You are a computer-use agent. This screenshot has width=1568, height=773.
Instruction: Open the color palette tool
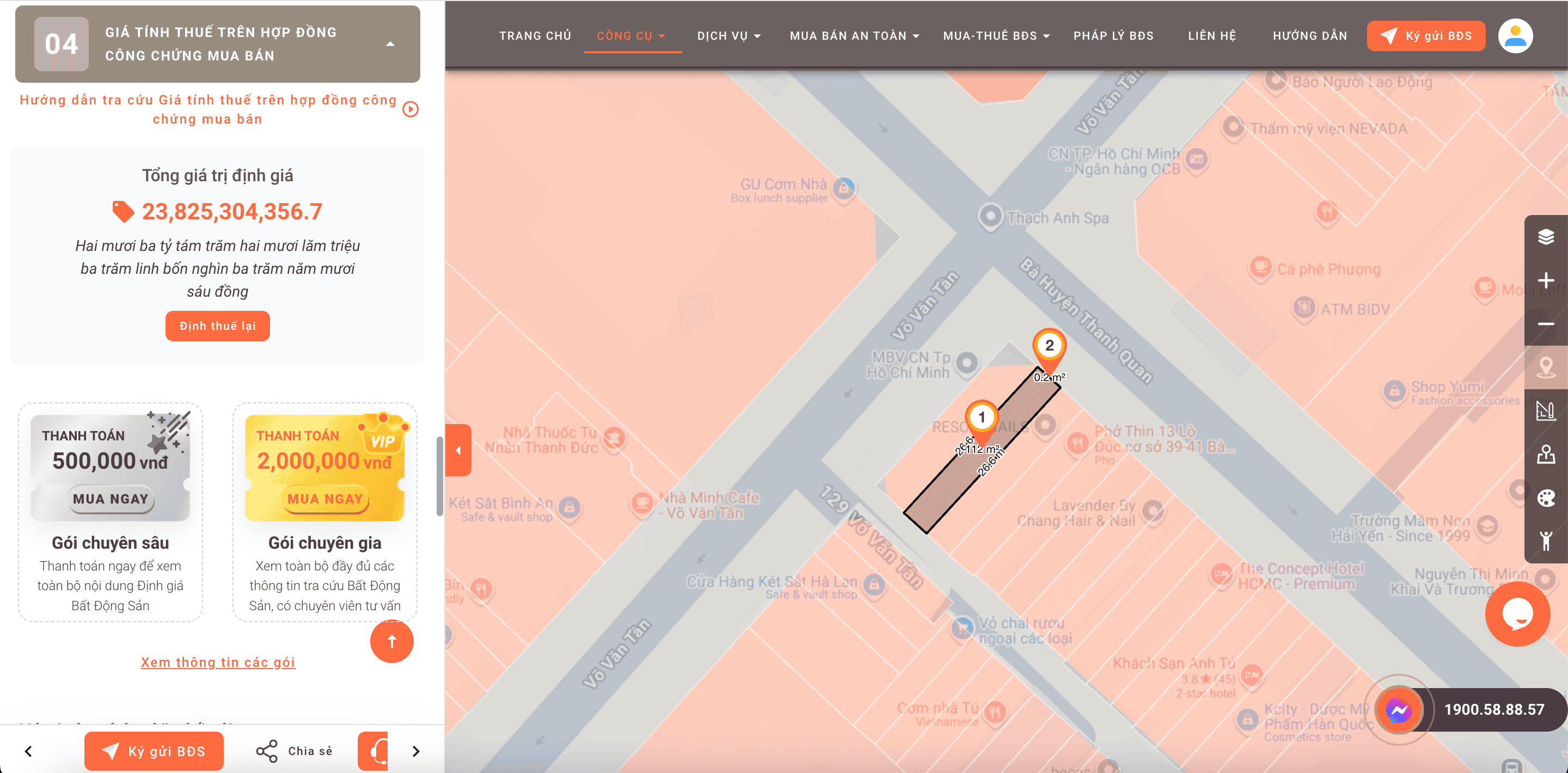1546,498
